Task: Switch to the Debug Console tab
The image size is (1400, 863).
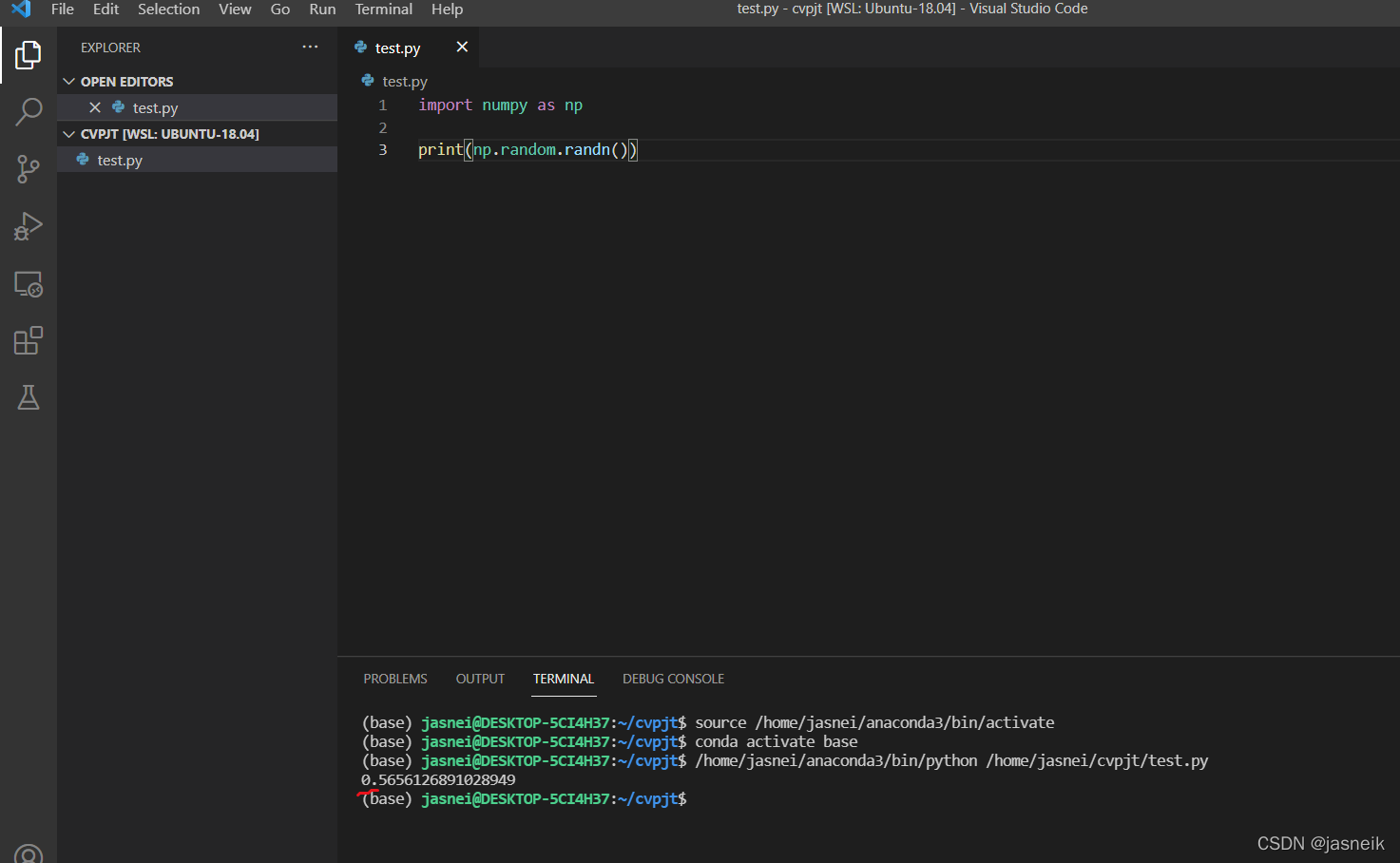Action: (673, 679)
